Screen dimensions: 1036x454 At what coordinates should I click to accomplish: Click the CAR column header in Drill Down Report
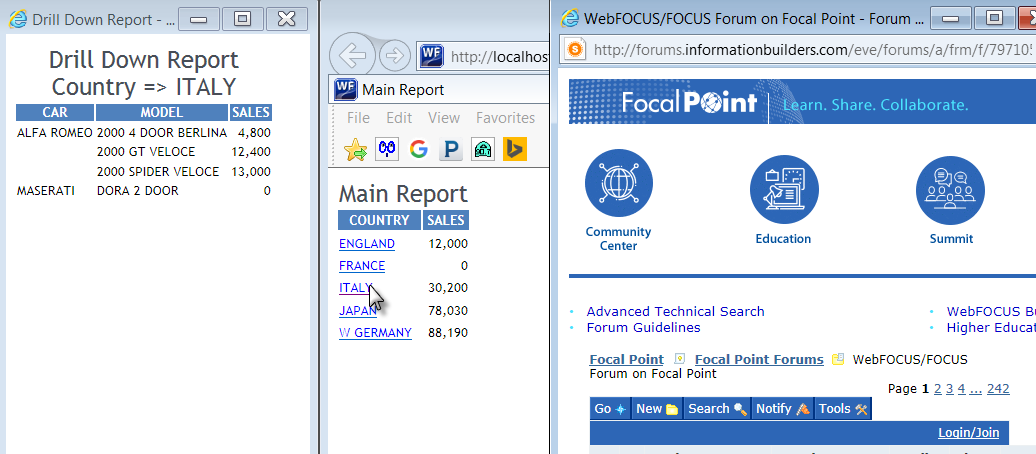[x=55, y=112]
